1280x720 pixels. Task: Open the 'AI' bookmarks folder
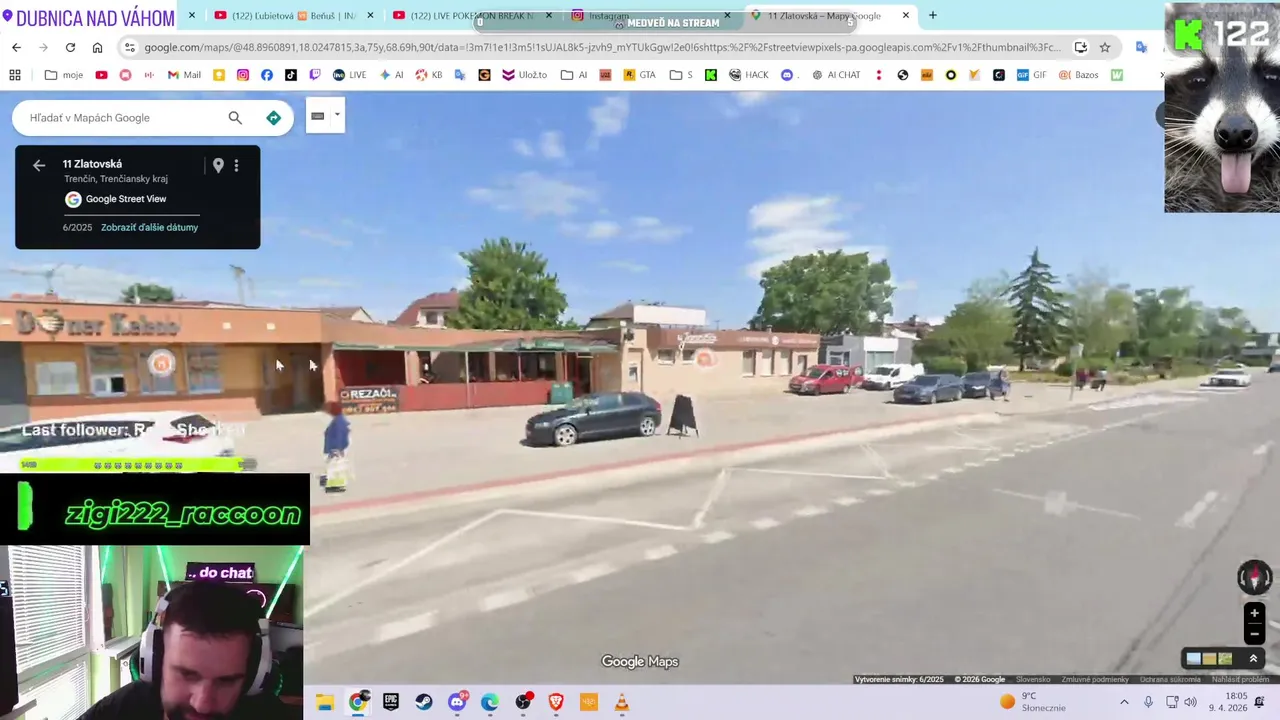click(x=574, y=75)
